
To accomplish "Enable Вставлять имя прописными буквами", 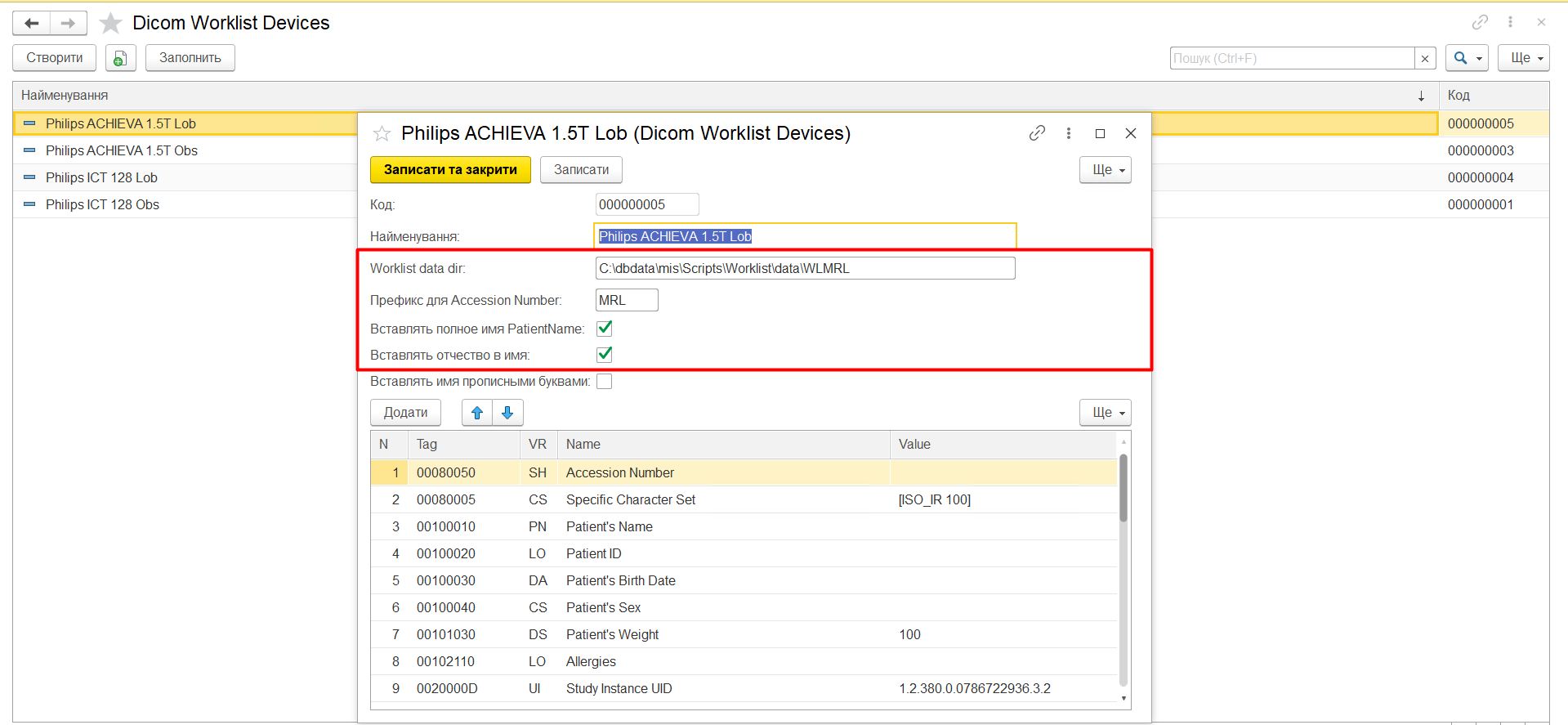I will coord(605,382).
